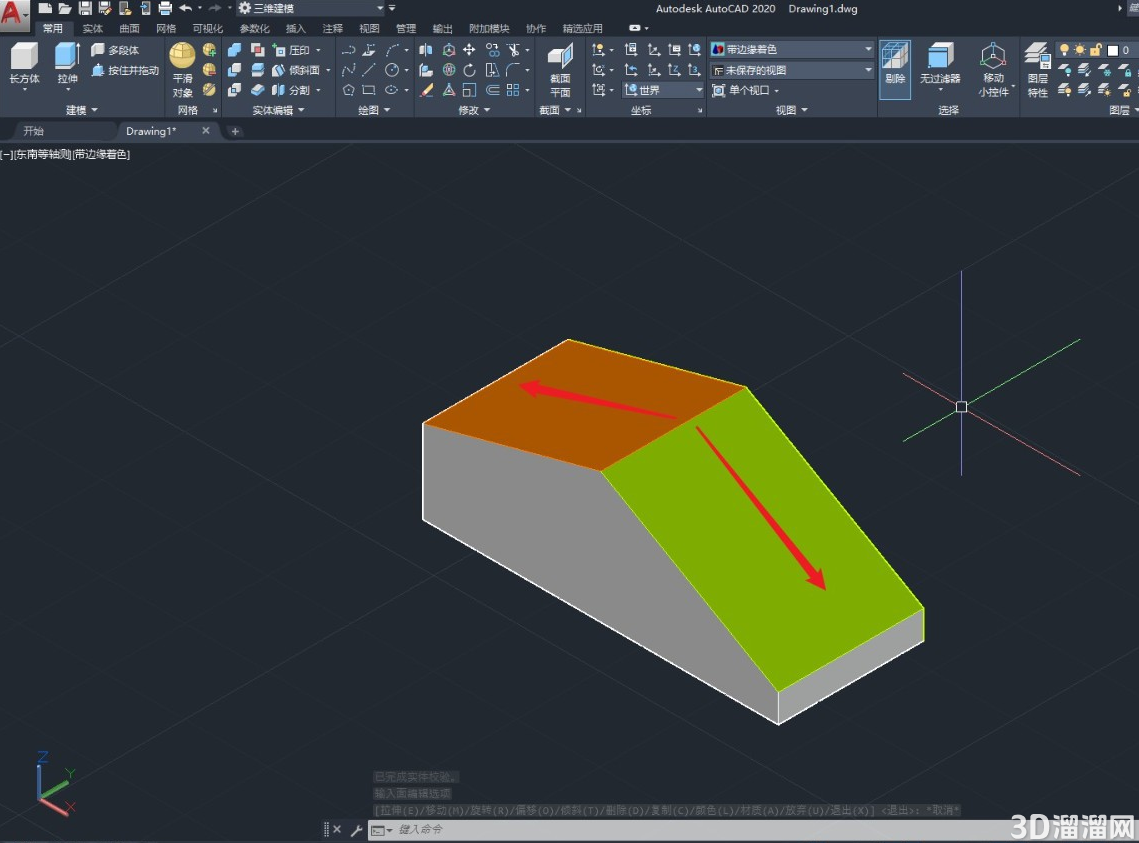Choose the Polysolid (多段体) tool
This screenshot has width=1139, height=843.
point(115,50)
